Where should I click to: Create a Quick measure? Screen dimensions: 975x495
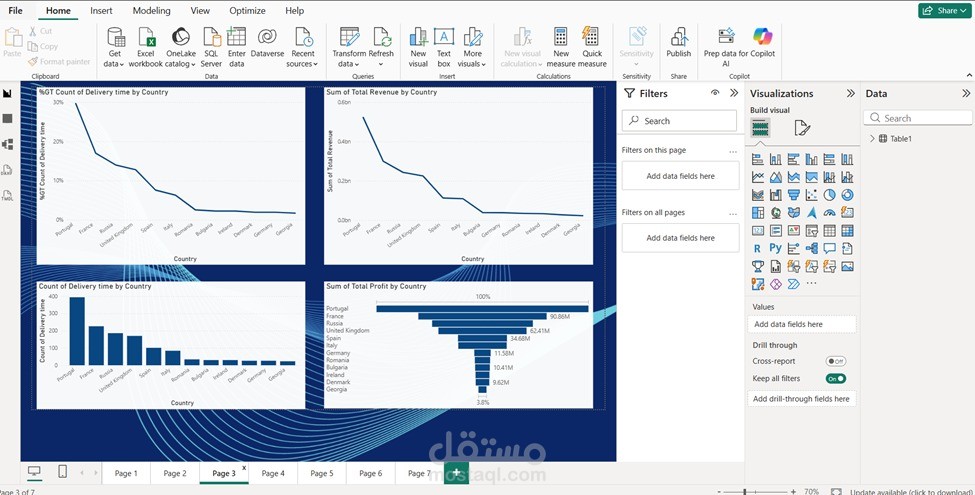[592, 47]
